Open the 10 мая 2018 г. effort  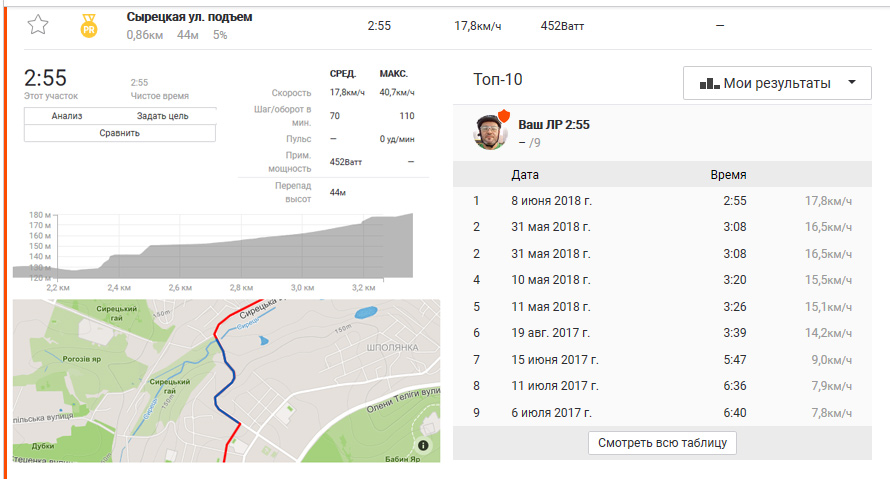(551, 280)
